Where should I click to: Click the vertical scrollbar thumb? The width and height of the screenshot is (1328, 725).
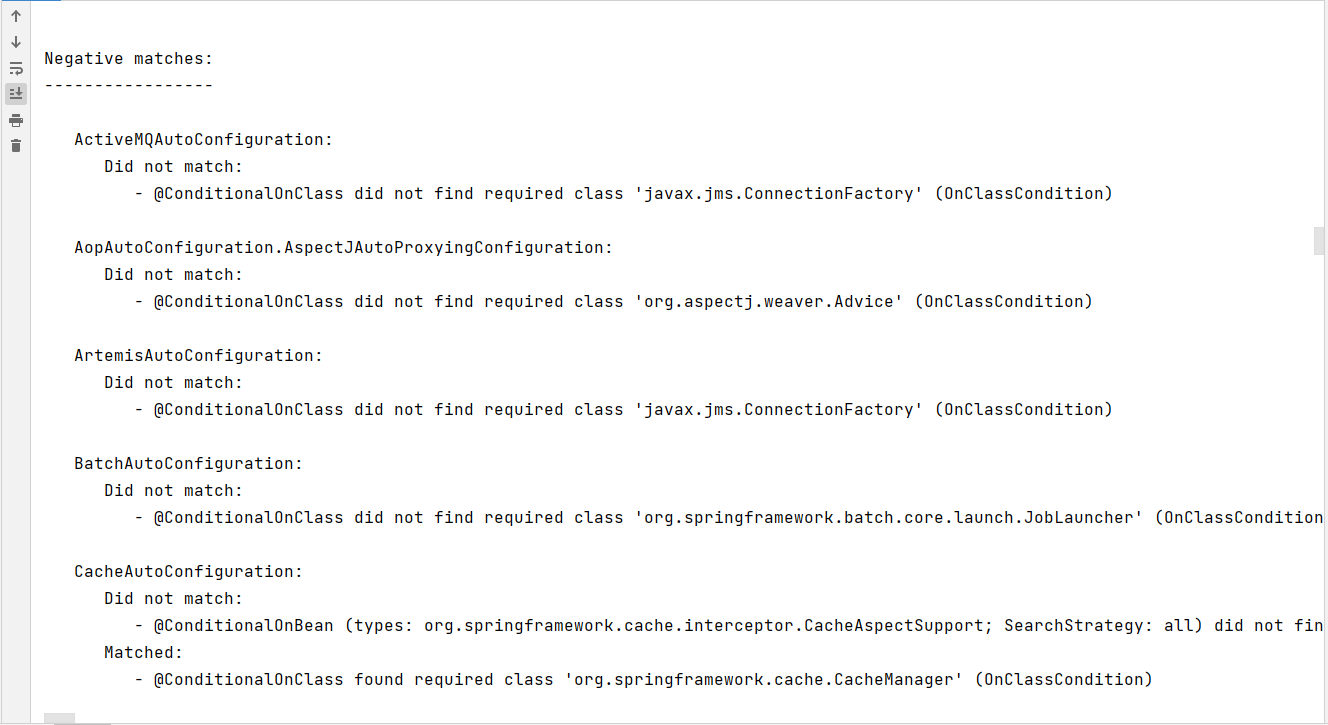pyautogui.click(x=1319, y=241)
